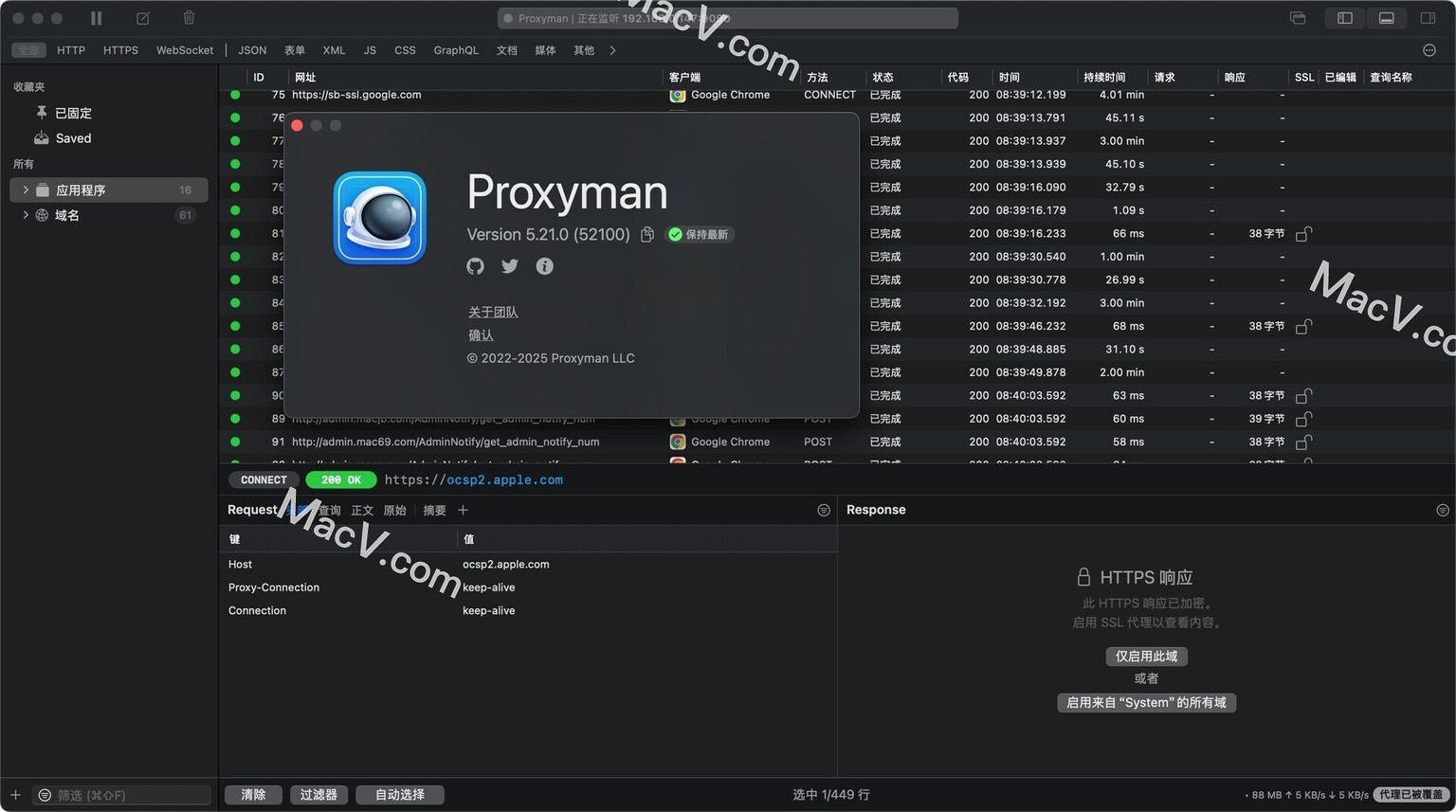The height and width of the screenshot is (812, 1456).
Task: Filter by 表单 content type
Action: [295, 50]
